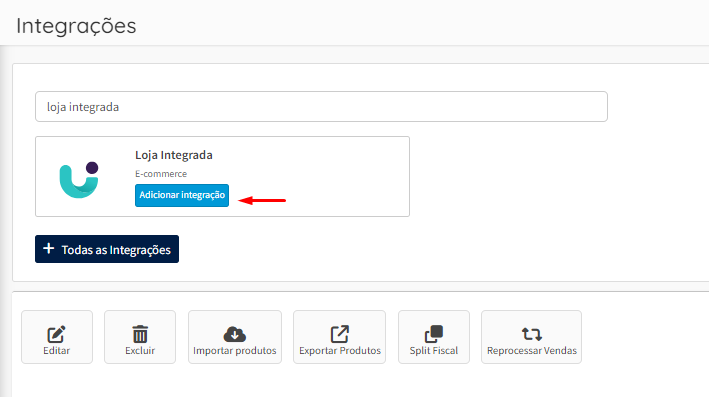
Task: Open the Split Fiscal text label
Action: (x=434, y=350)
